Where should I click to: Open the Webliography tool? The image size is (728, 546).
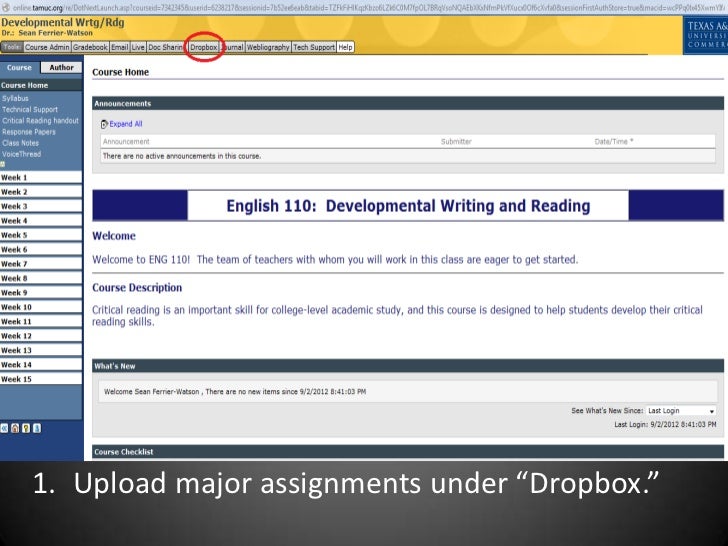[268, 47]
